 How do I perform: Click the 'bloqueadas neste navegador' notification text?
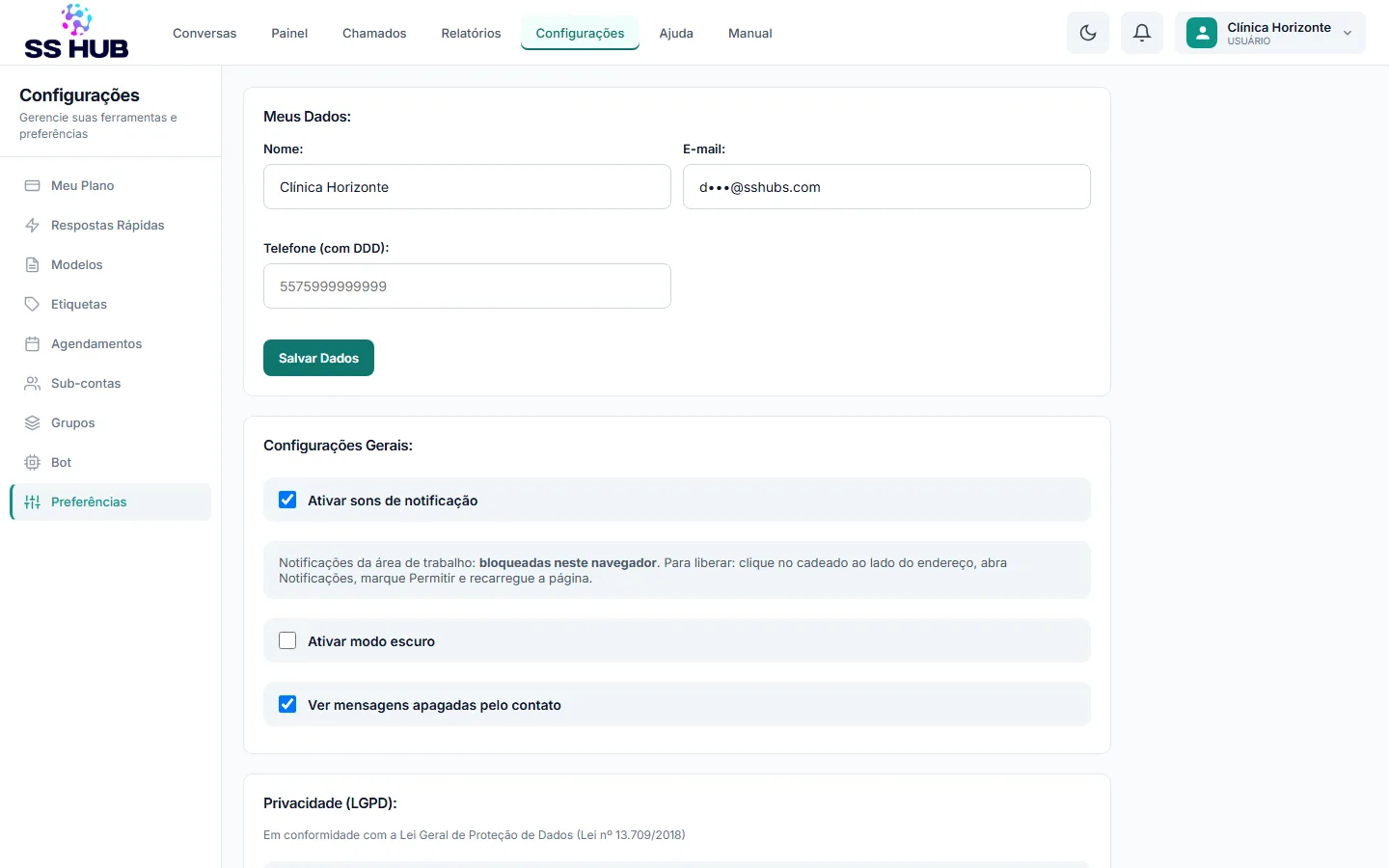568,562
